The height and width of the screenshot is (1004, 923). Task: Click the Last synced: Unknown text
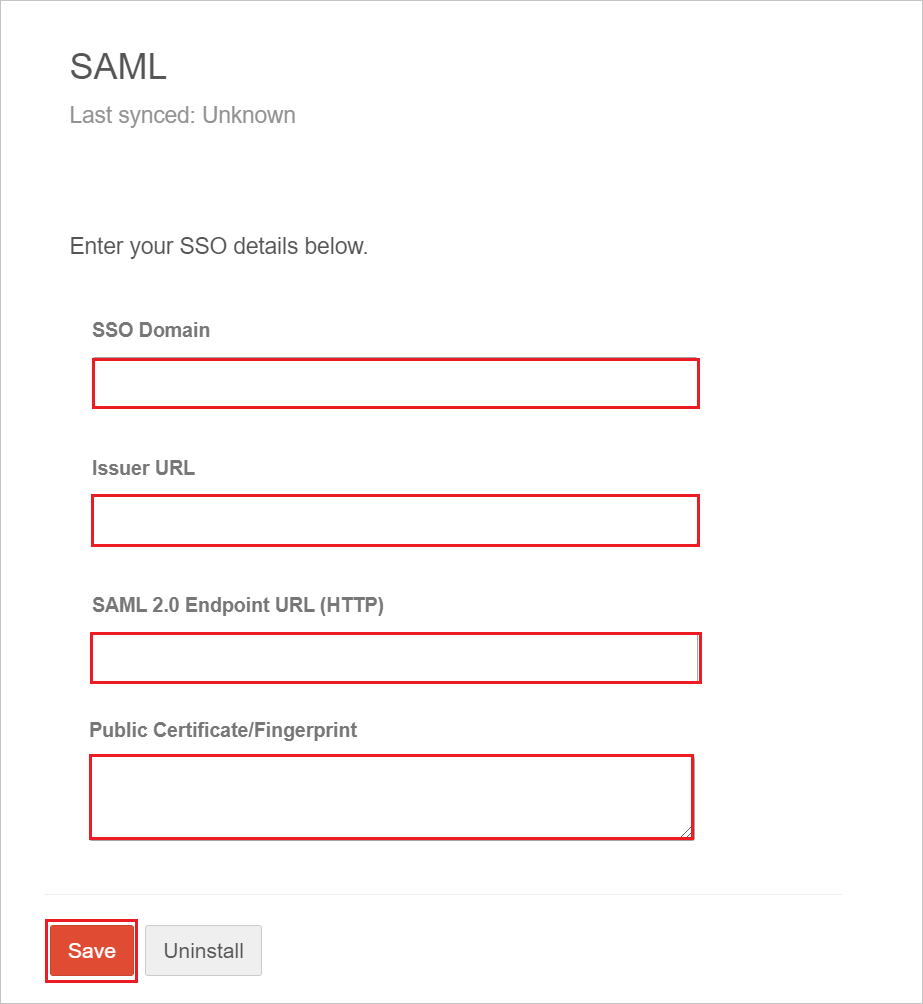click(x=183, y=115)
